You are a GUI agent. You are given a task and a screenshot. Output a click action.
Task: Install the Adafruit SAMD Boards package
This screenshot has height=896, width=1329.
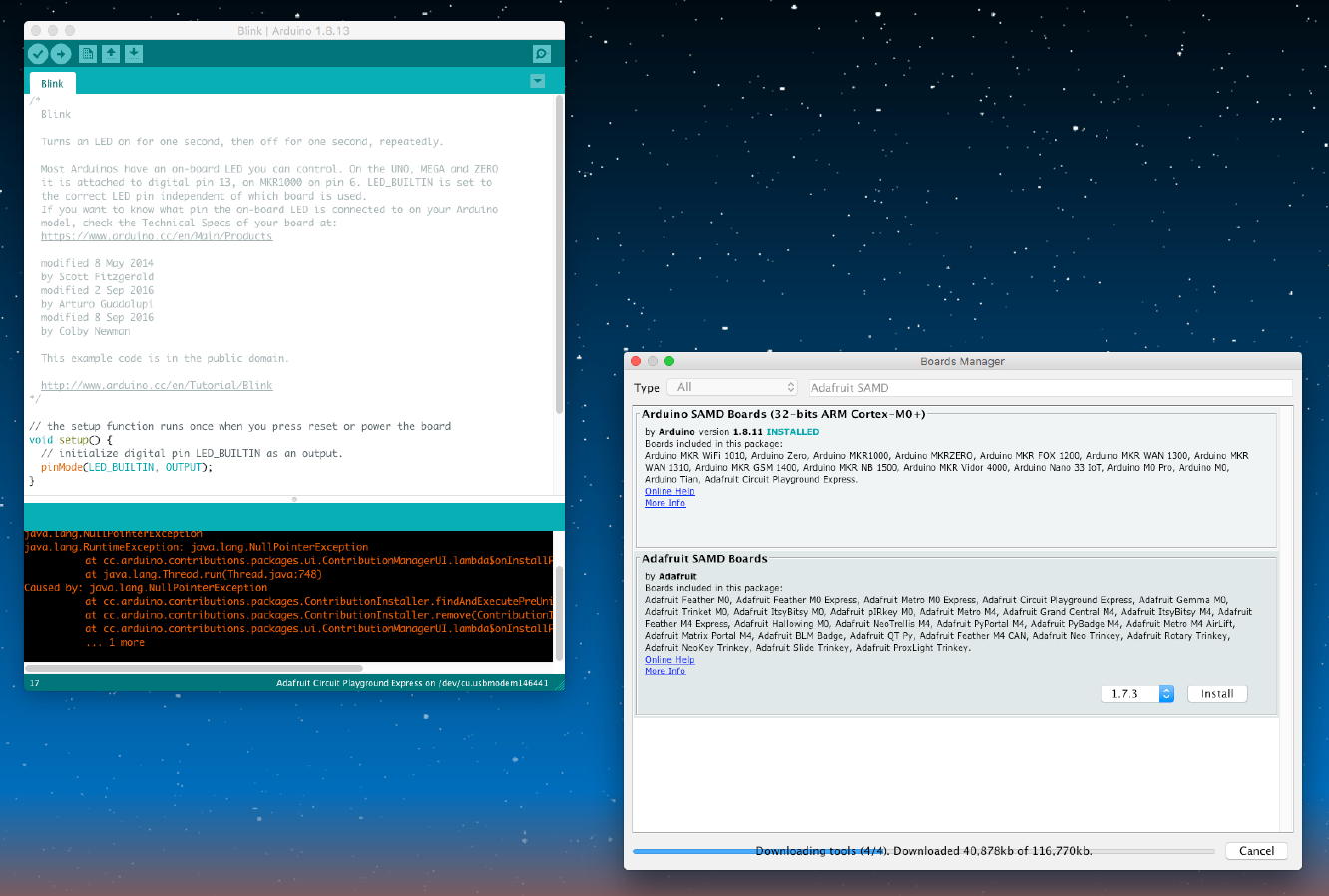pyautogui.click(x=1216, y=694)
